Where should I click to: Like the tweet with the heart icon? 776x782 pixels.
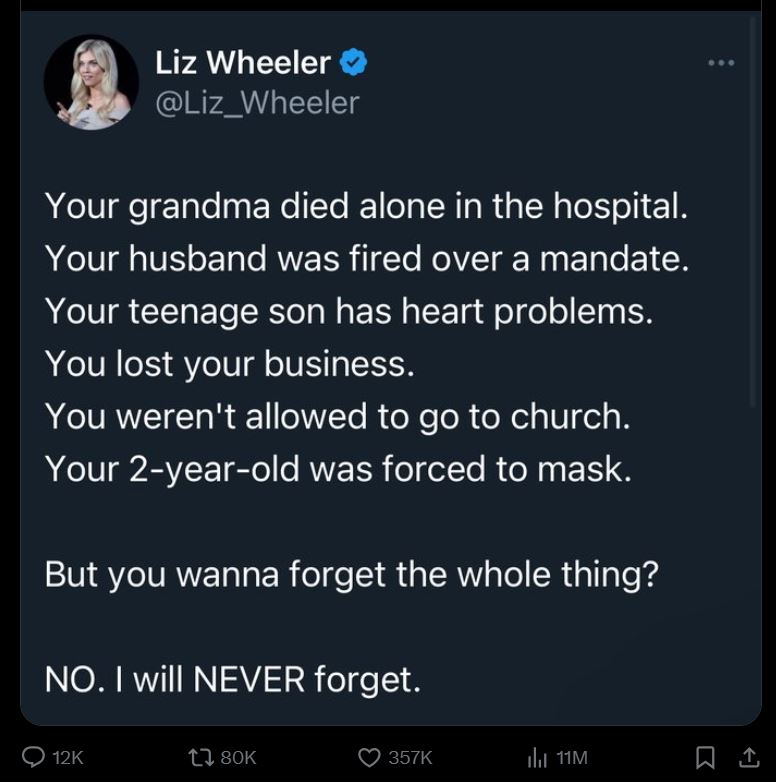(369, 758)
